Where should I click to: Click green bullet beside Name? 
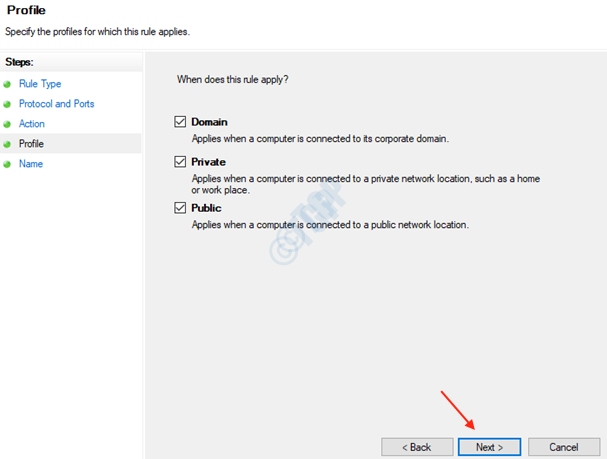pyautogui.click(x=7, y=164)
